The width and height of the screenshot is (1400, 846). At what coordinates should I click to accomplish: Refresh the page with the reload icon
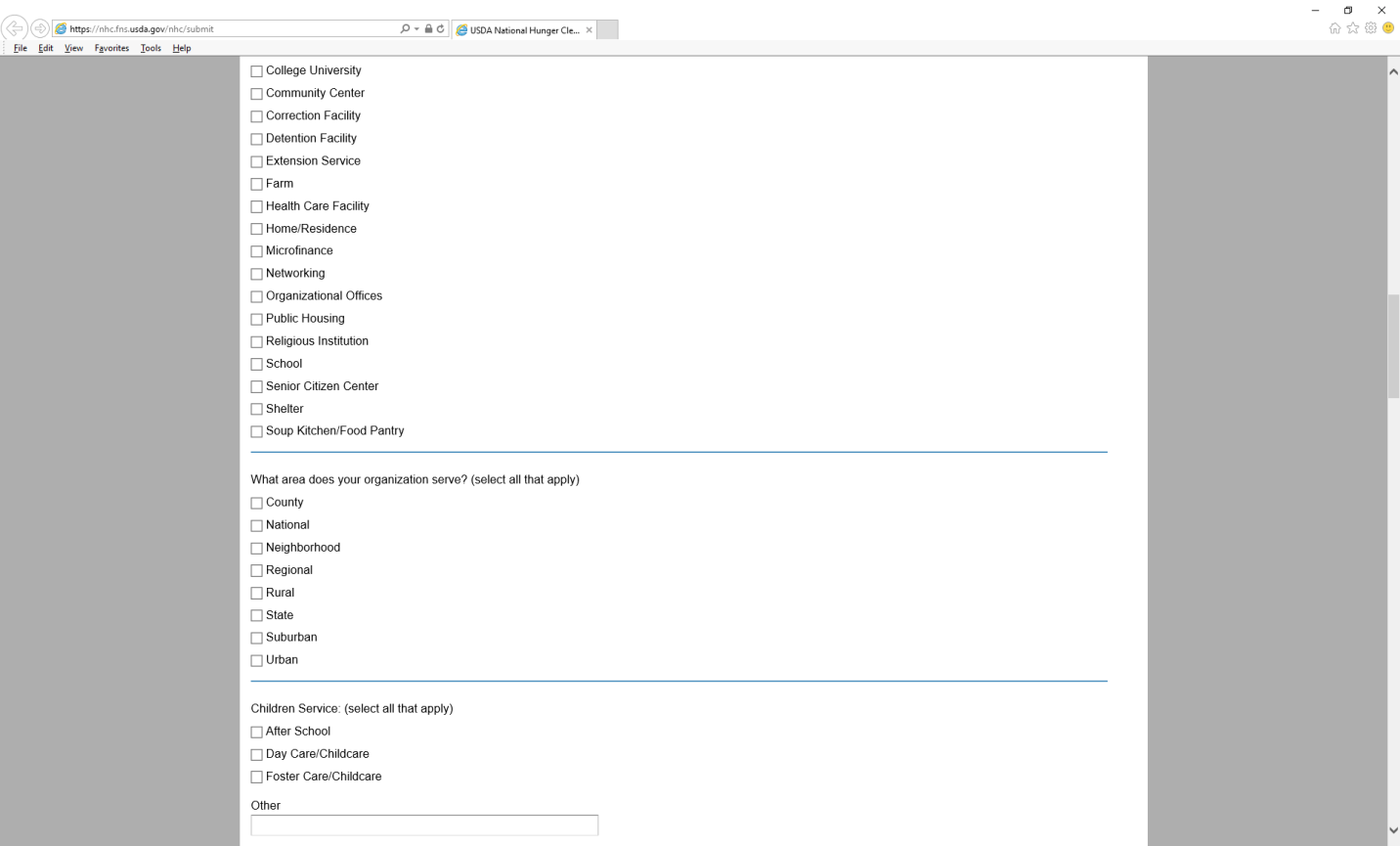click(441, 29)
